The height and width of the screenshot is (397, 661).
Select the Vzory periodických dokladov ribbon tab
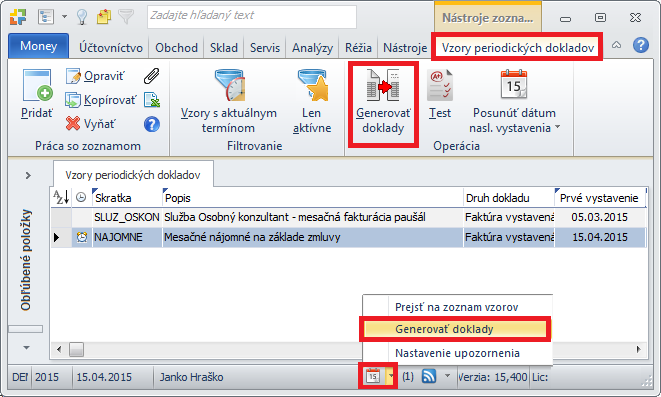518,48
